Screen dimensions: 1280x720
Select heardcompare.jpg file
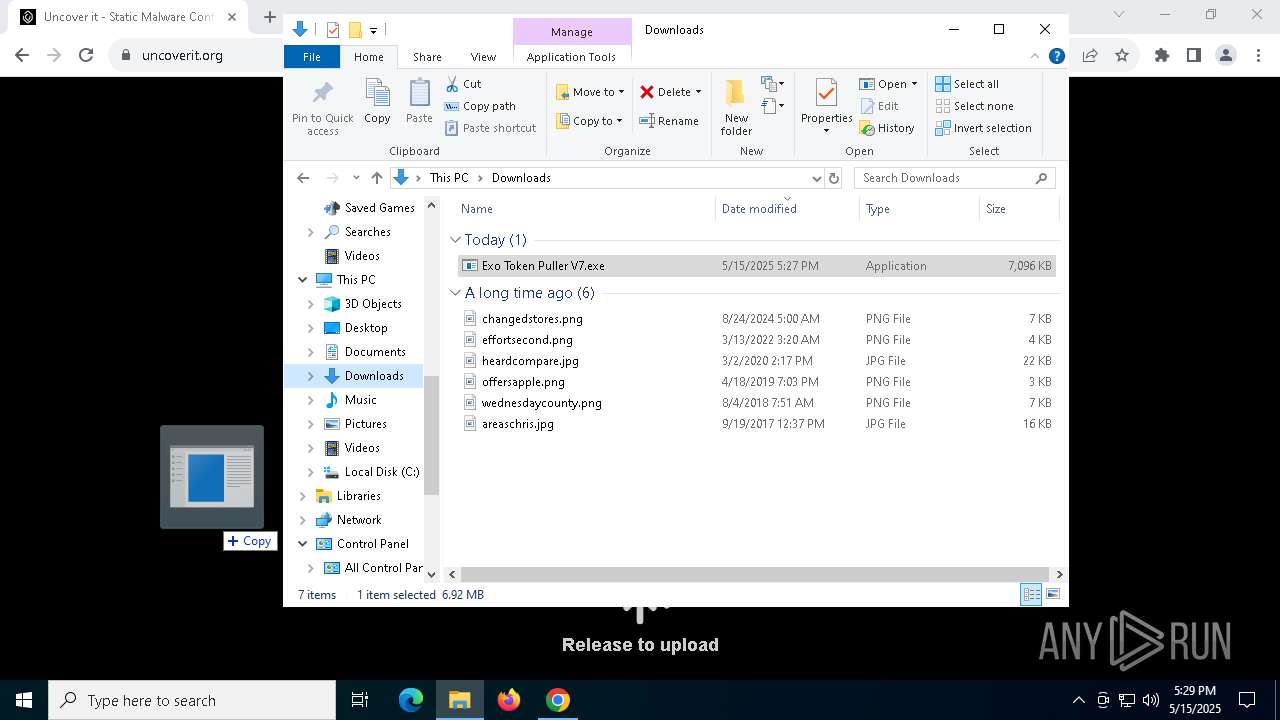(x=757, y=361)
